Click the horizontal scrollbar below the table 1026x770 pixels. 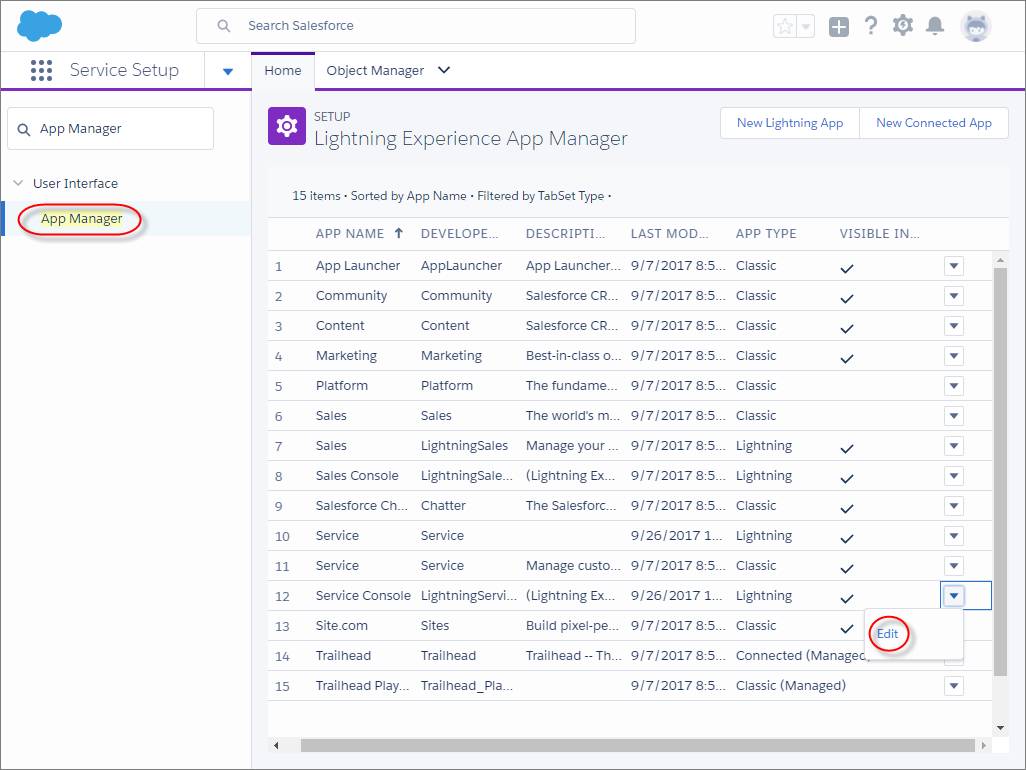coord(638,745)
